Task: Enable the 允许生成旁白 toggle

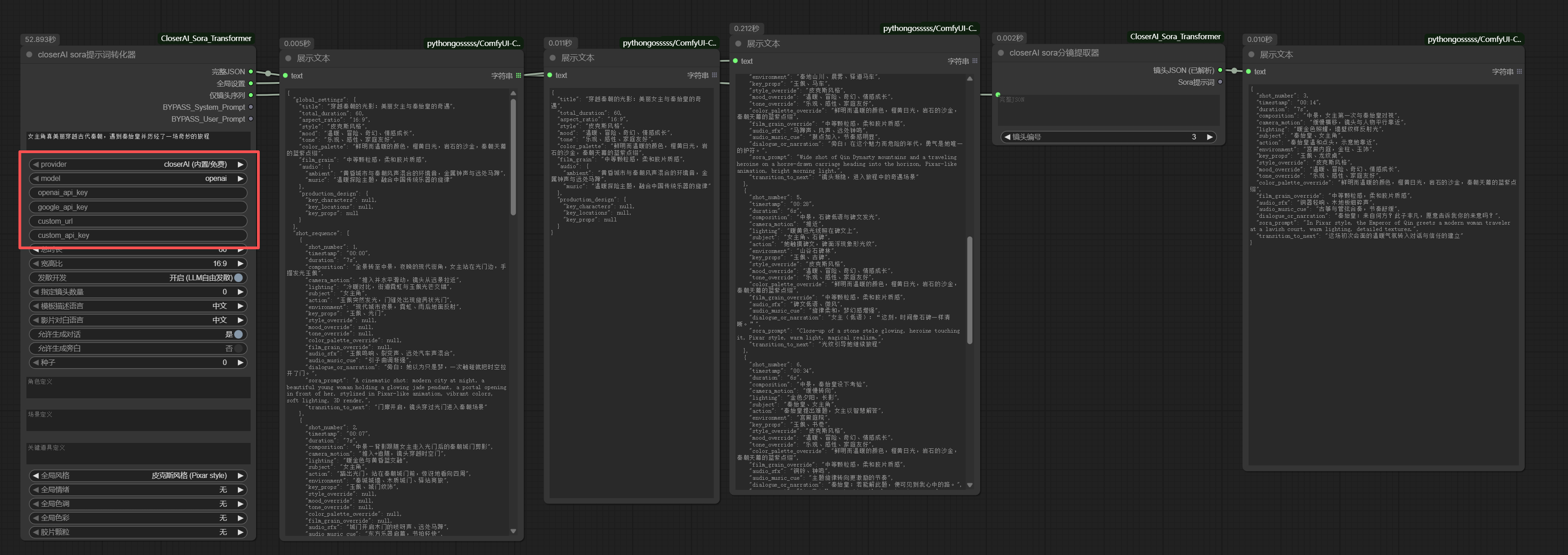Action: pyautogui.click(x=238, y=349)
